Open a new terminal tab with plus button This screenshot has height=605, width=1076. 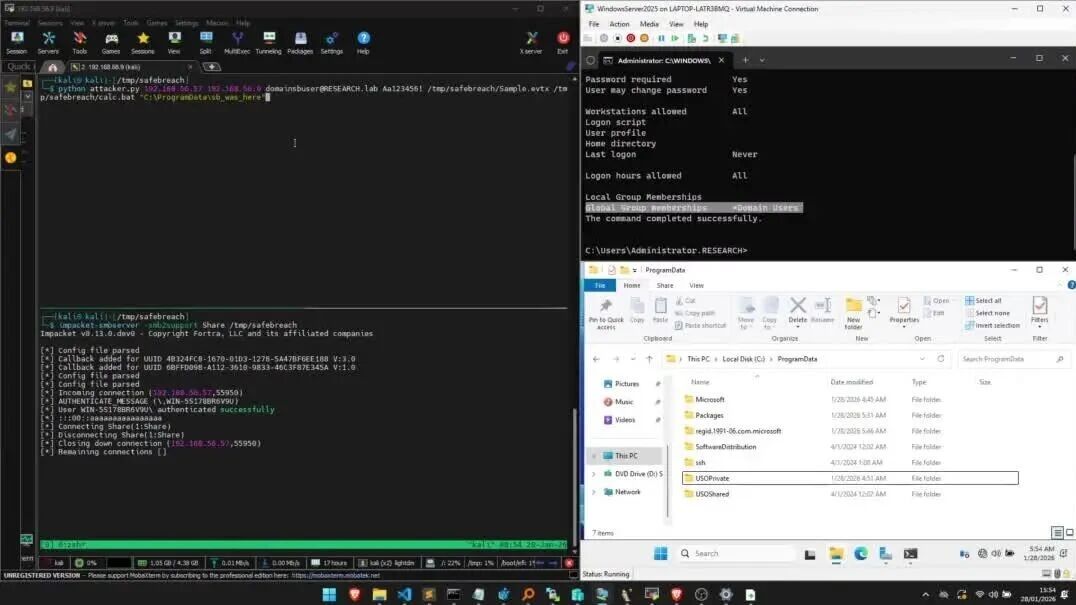pos(745,60)
